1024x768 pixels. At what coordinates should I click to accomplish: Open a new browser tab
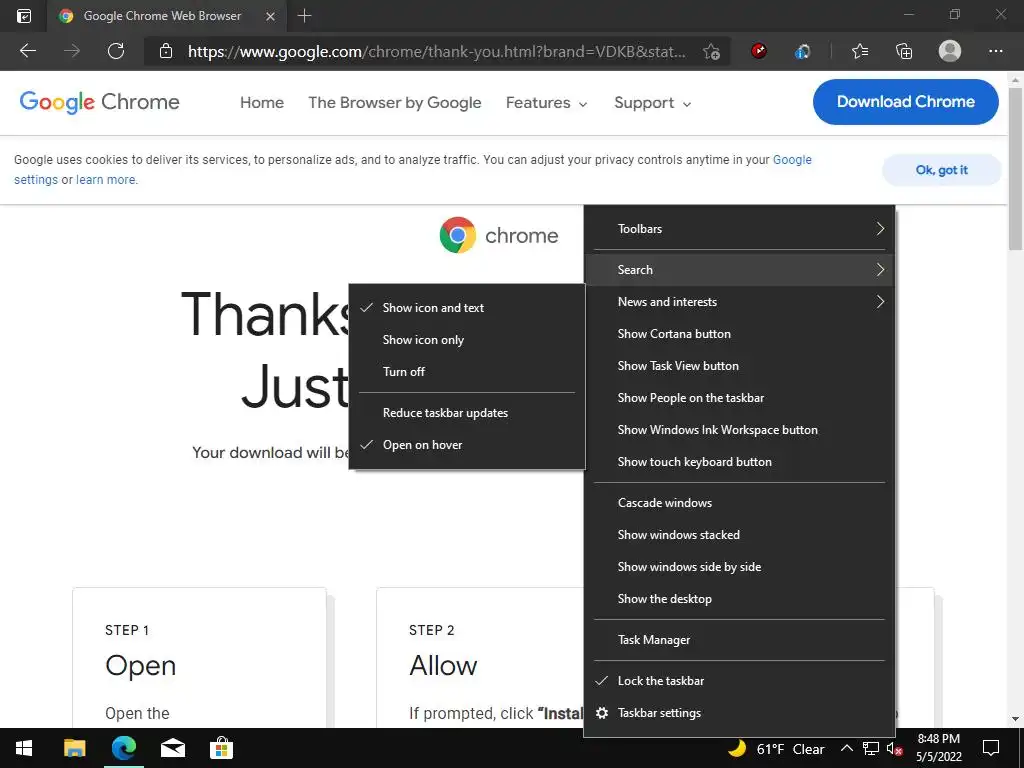[304, 16]
